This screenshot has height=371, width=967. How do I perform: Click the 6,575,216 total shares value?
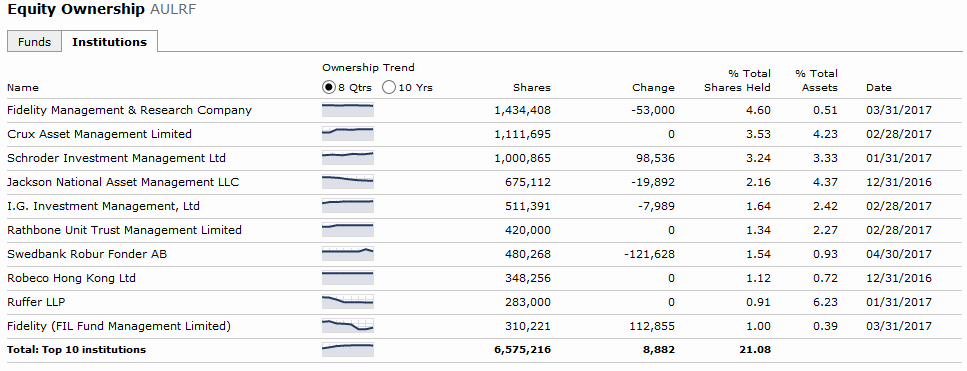tap(522, 350)
